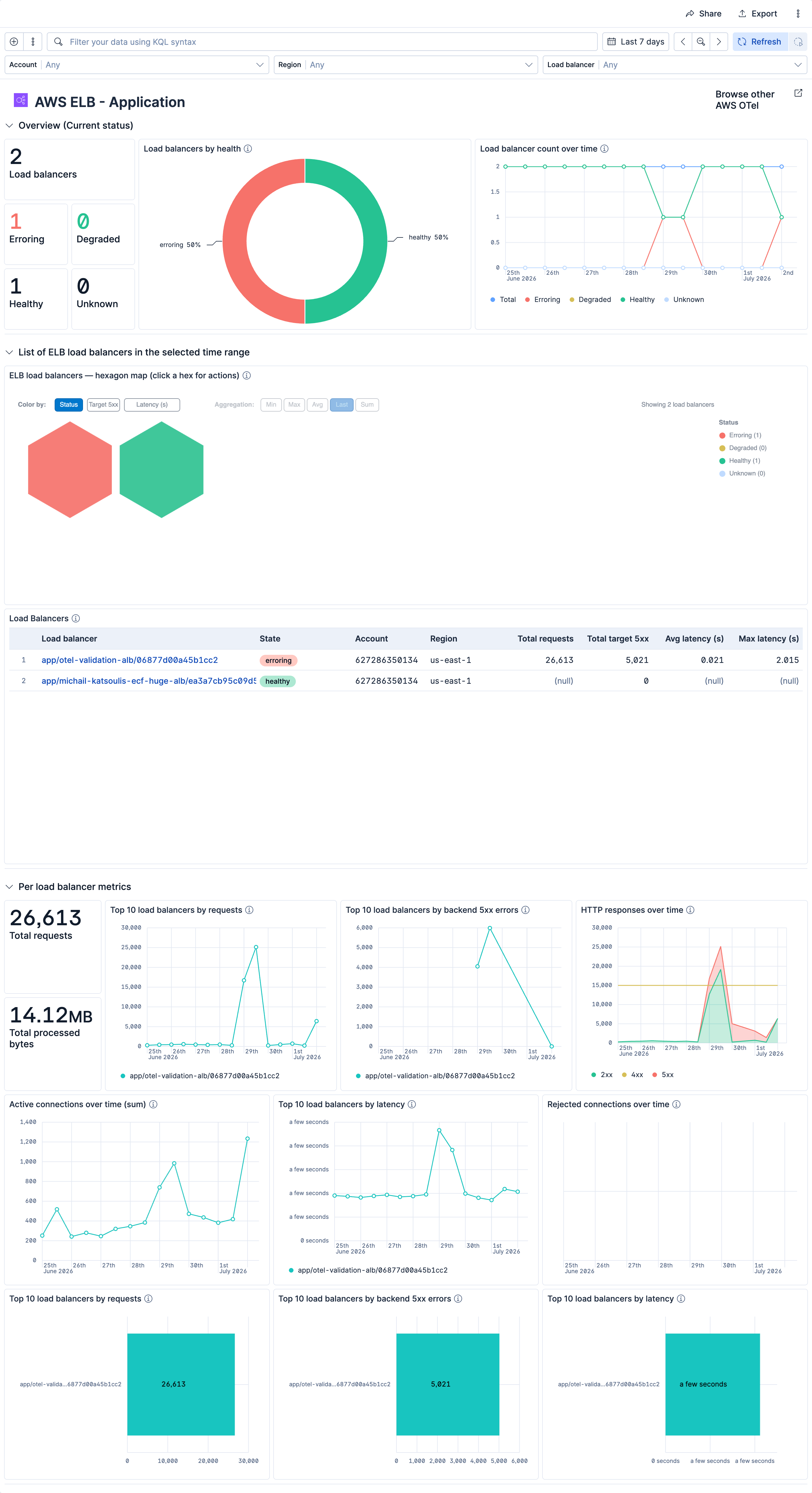
Task: Click the external link icon near Browse other
Action: click(x=798, y=93)
